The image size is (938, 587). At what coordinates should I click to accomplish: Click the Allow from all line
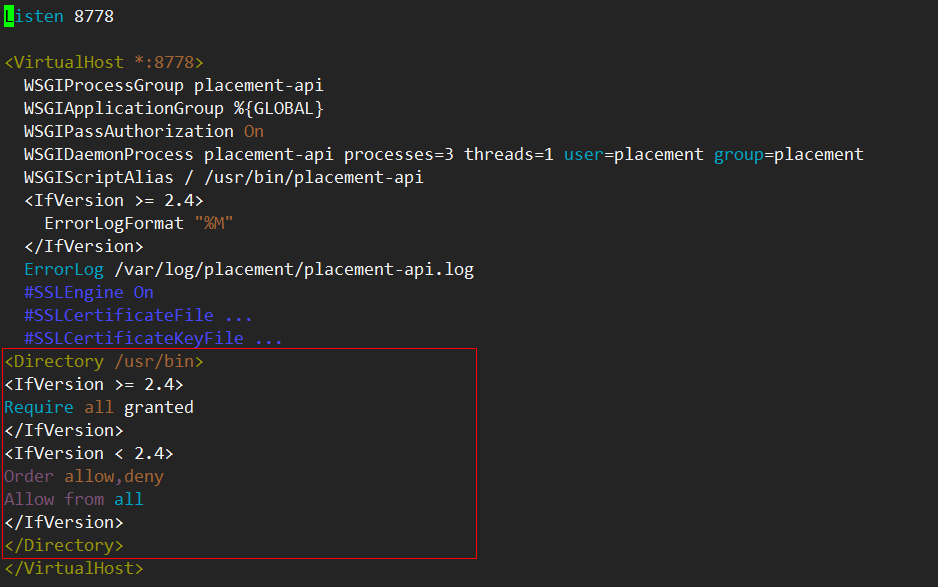74,500
